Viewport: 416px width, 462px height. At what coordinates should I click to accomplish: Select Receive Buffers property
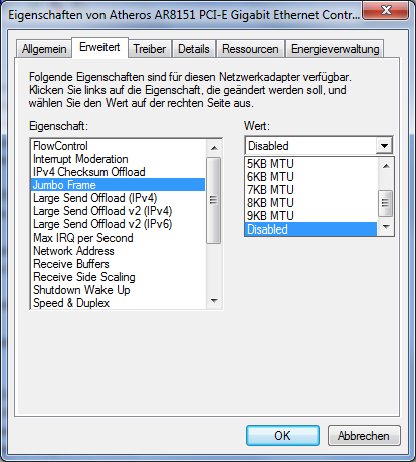(x=118, y=264)
